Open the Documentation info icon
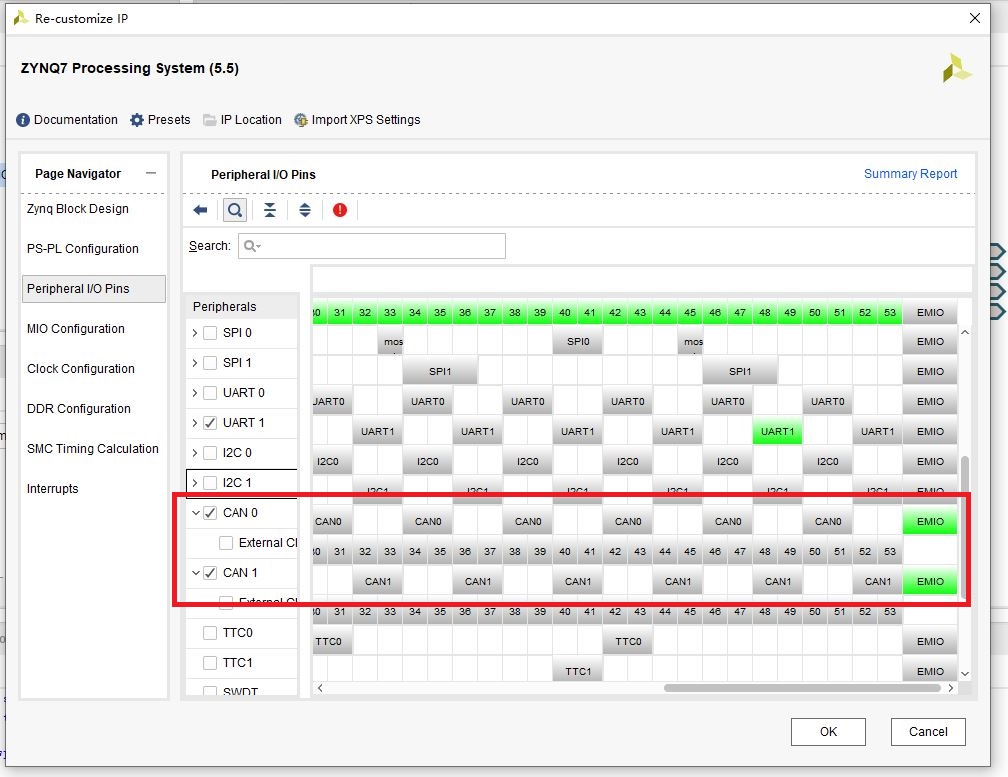Image resolution: width=1008 pixels, height=777 pixels. tap(22, 120)
